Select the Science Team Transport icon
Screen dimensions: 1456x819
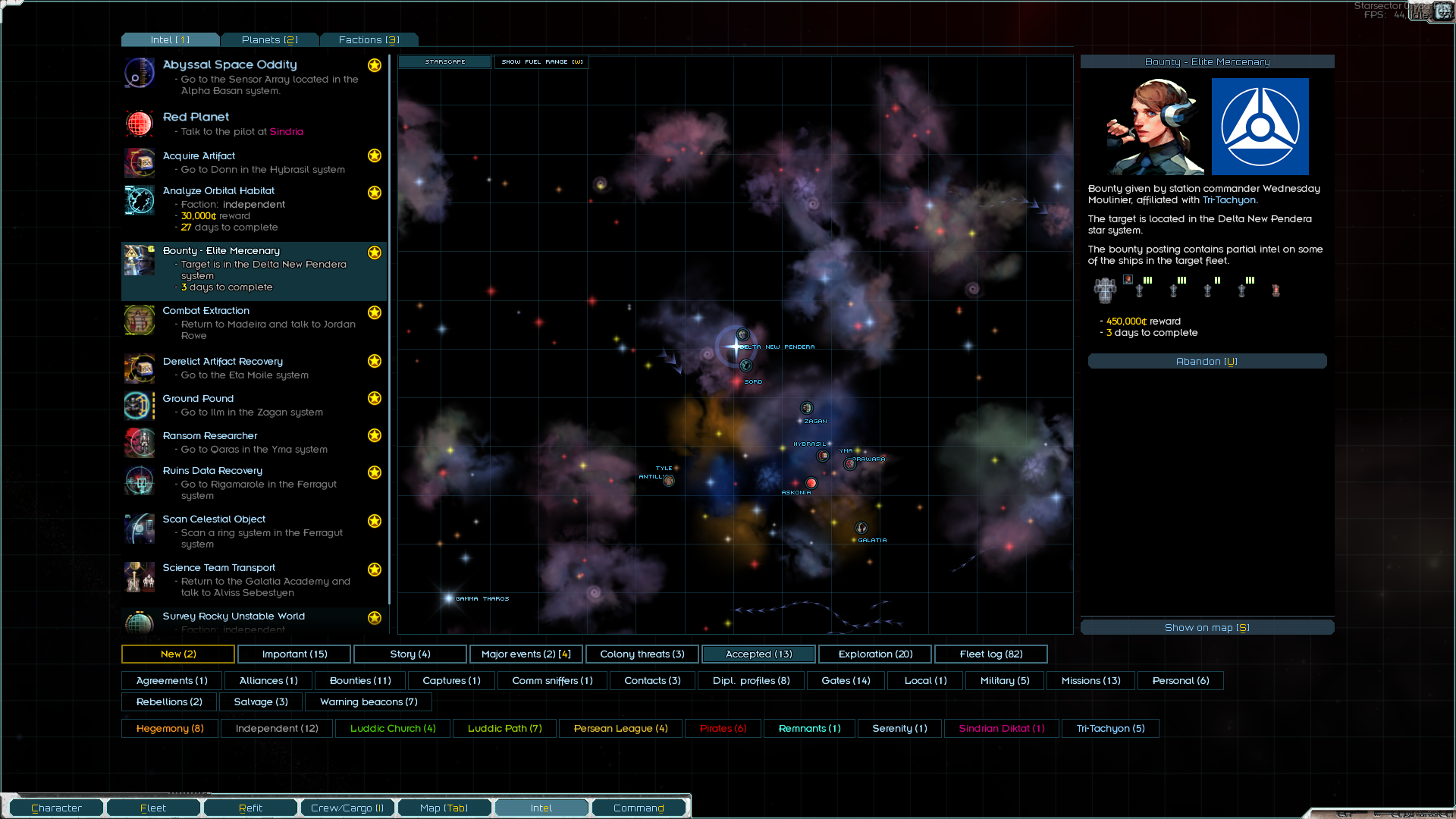pos(140,578)
